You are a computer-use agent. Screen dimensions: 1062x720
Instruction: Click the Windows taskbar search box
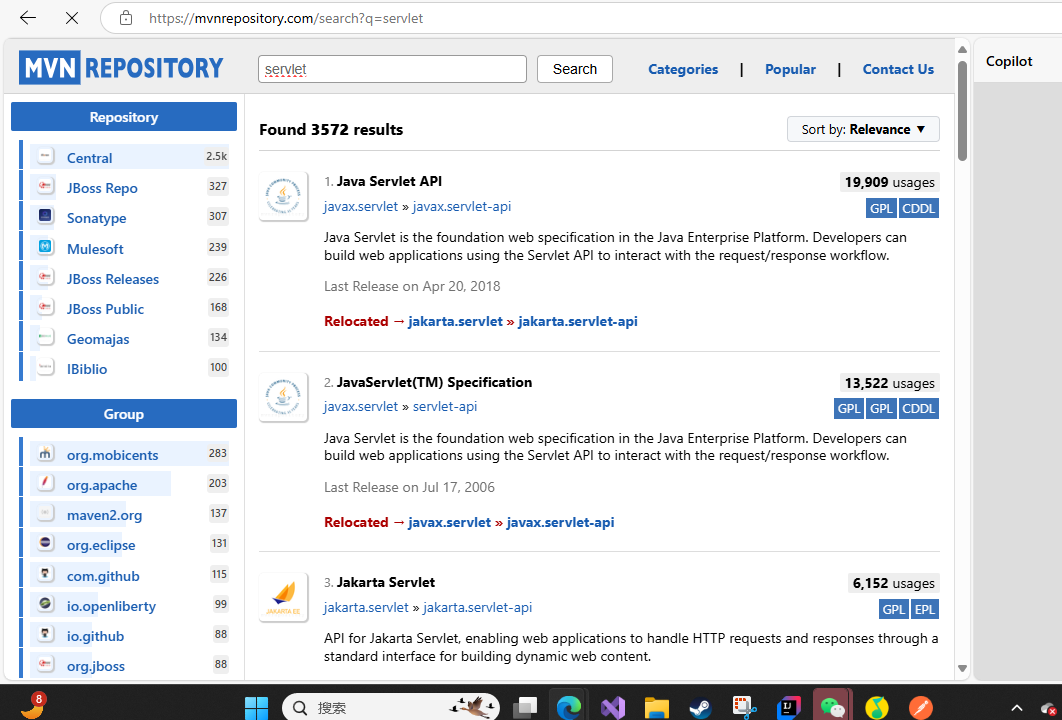tap(391, 708)
